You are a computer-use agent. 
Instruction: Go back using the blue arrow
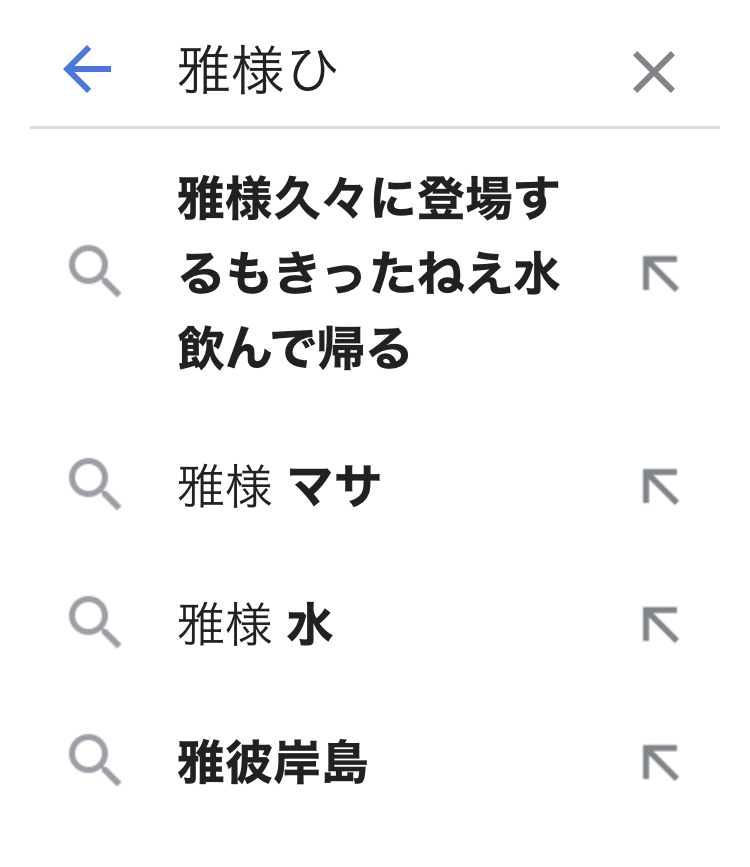87,71
